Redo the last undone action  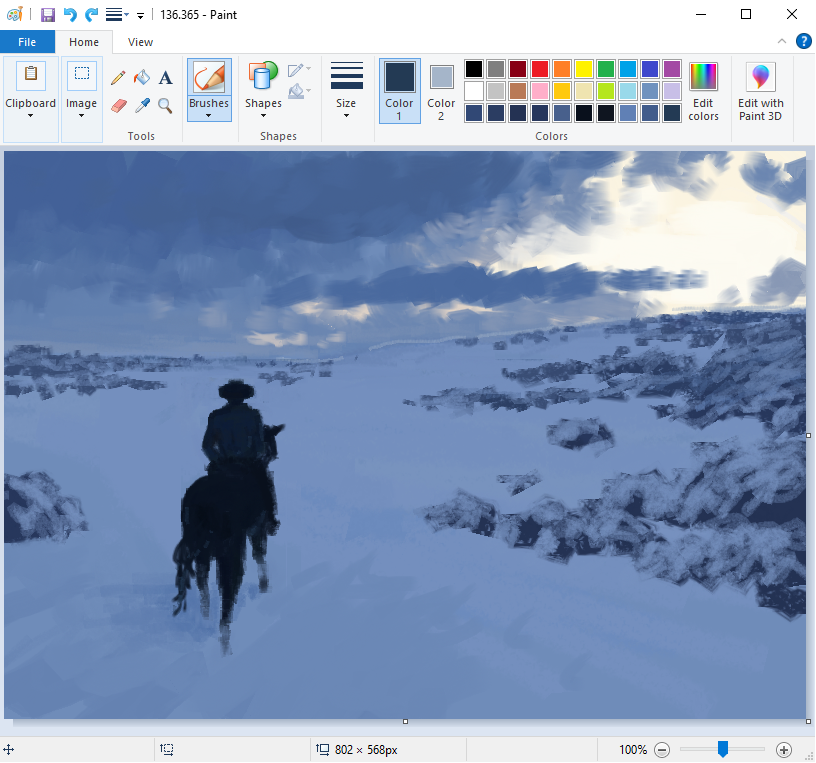point(92,15)
